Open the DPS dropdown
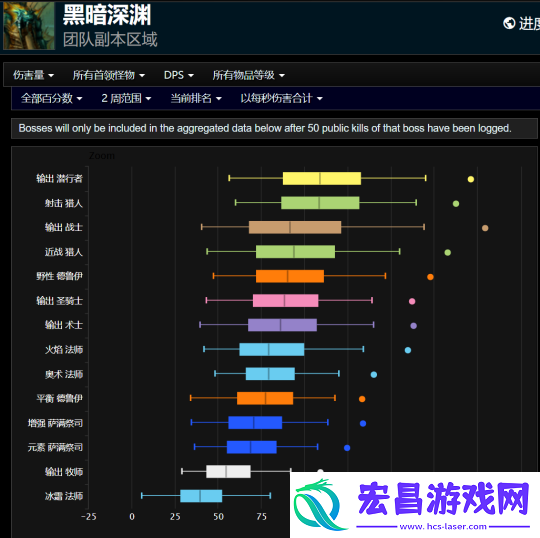Viewport: 540px width, 538px height. pos(179,75)
